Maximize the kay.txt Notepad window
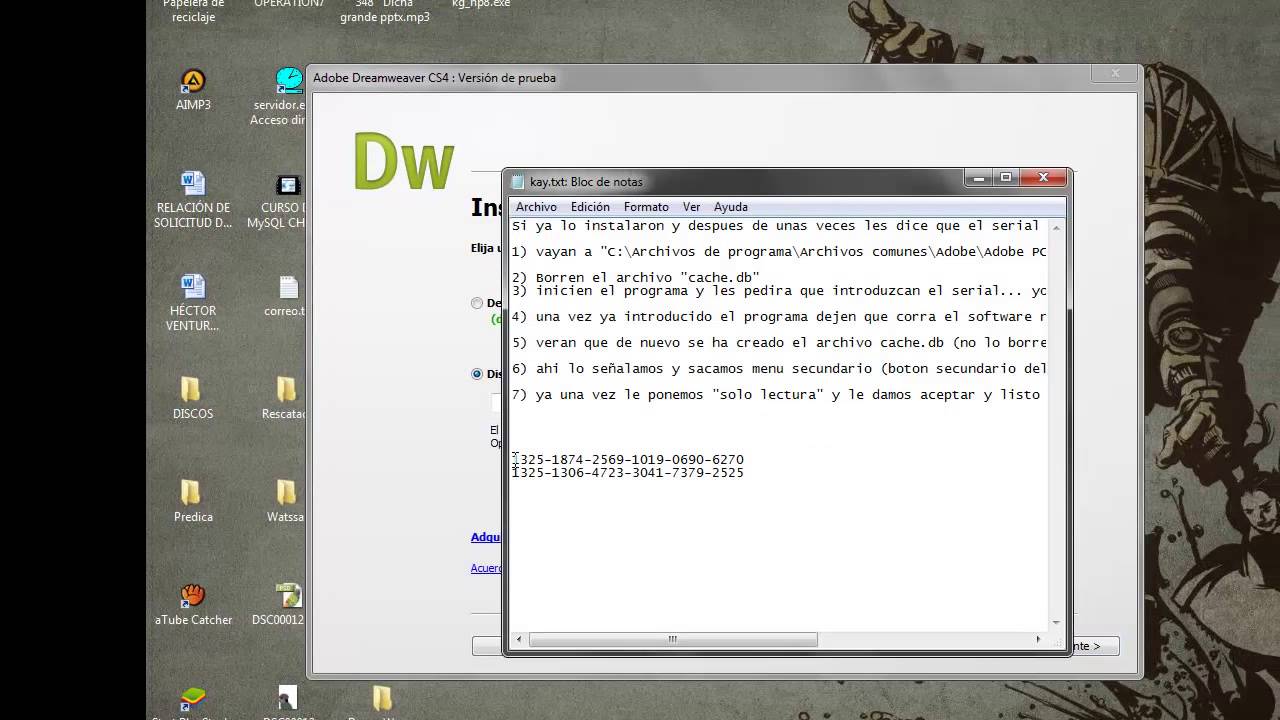This screenshot has width=1280, height=720. tap(1006, 178)
